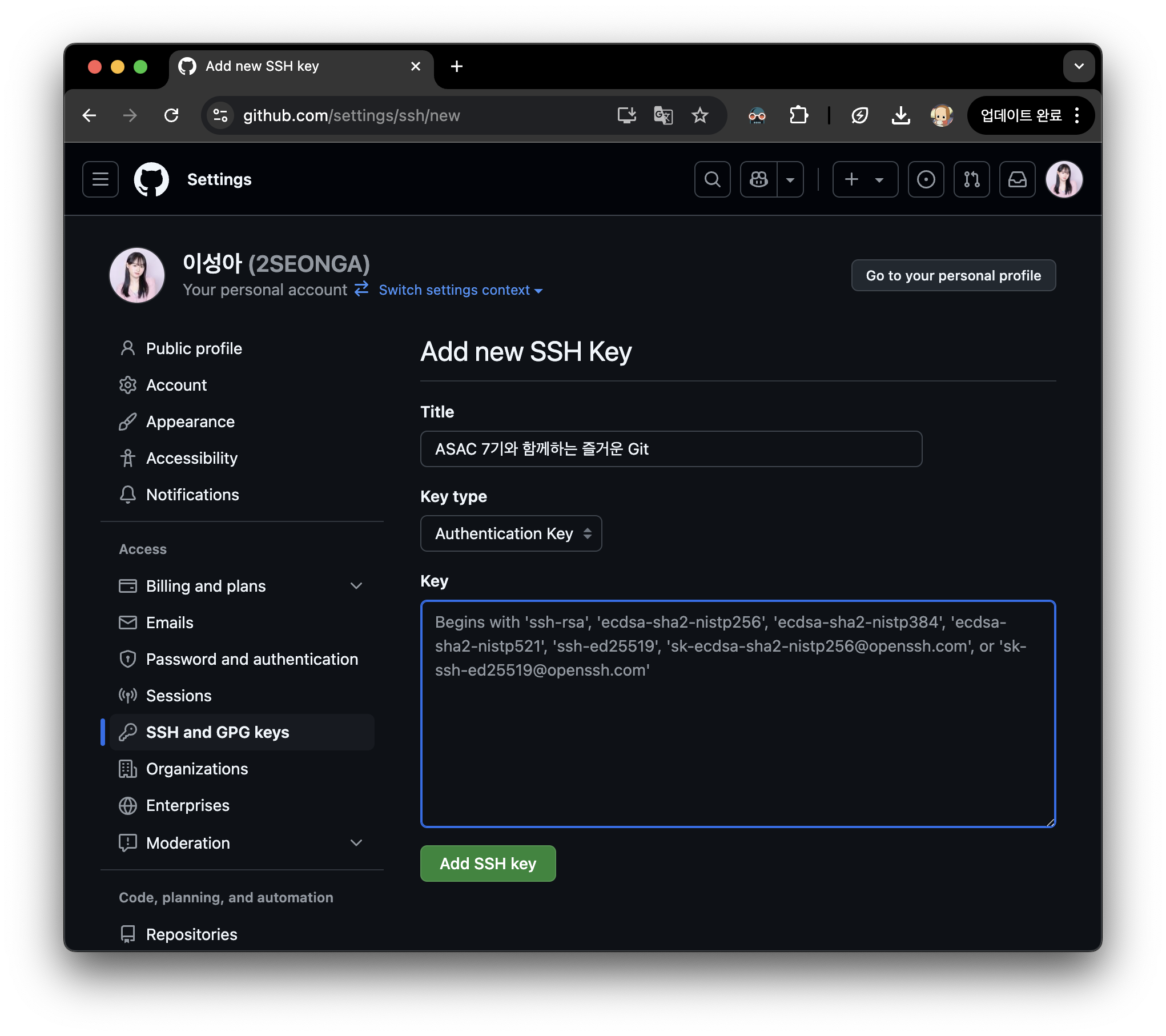Open the create new plus dropdown
This screenshot has width=1166, height=1036.
[x=865, y=179]
